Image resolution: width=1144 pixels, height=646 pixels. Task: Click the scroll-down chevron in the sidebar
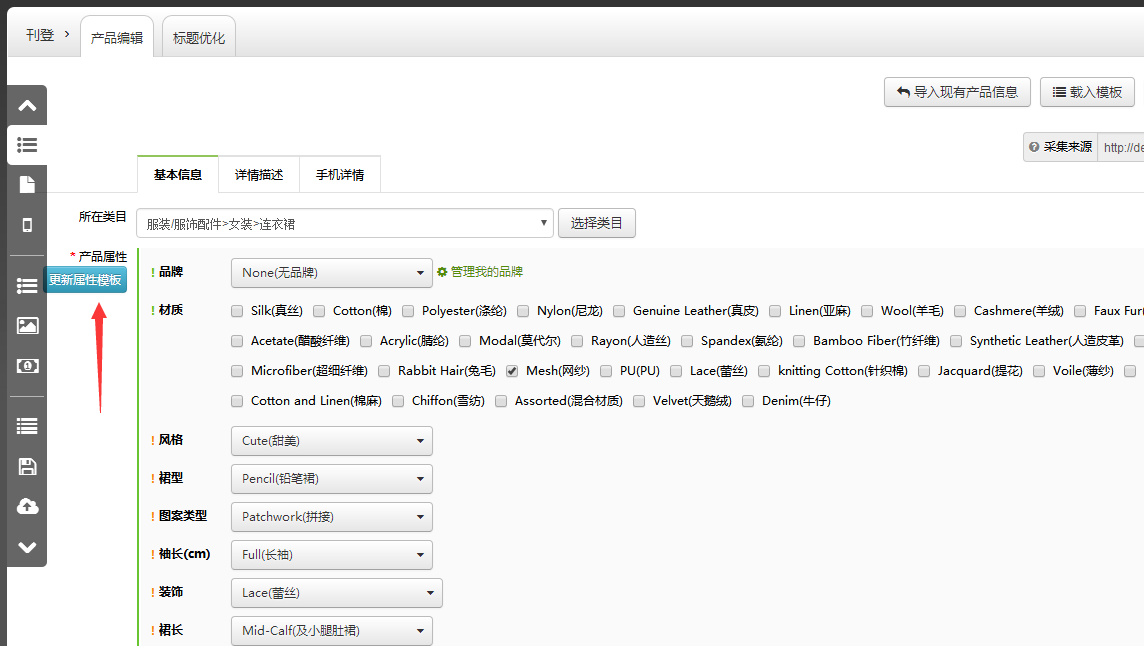(27, 547)
